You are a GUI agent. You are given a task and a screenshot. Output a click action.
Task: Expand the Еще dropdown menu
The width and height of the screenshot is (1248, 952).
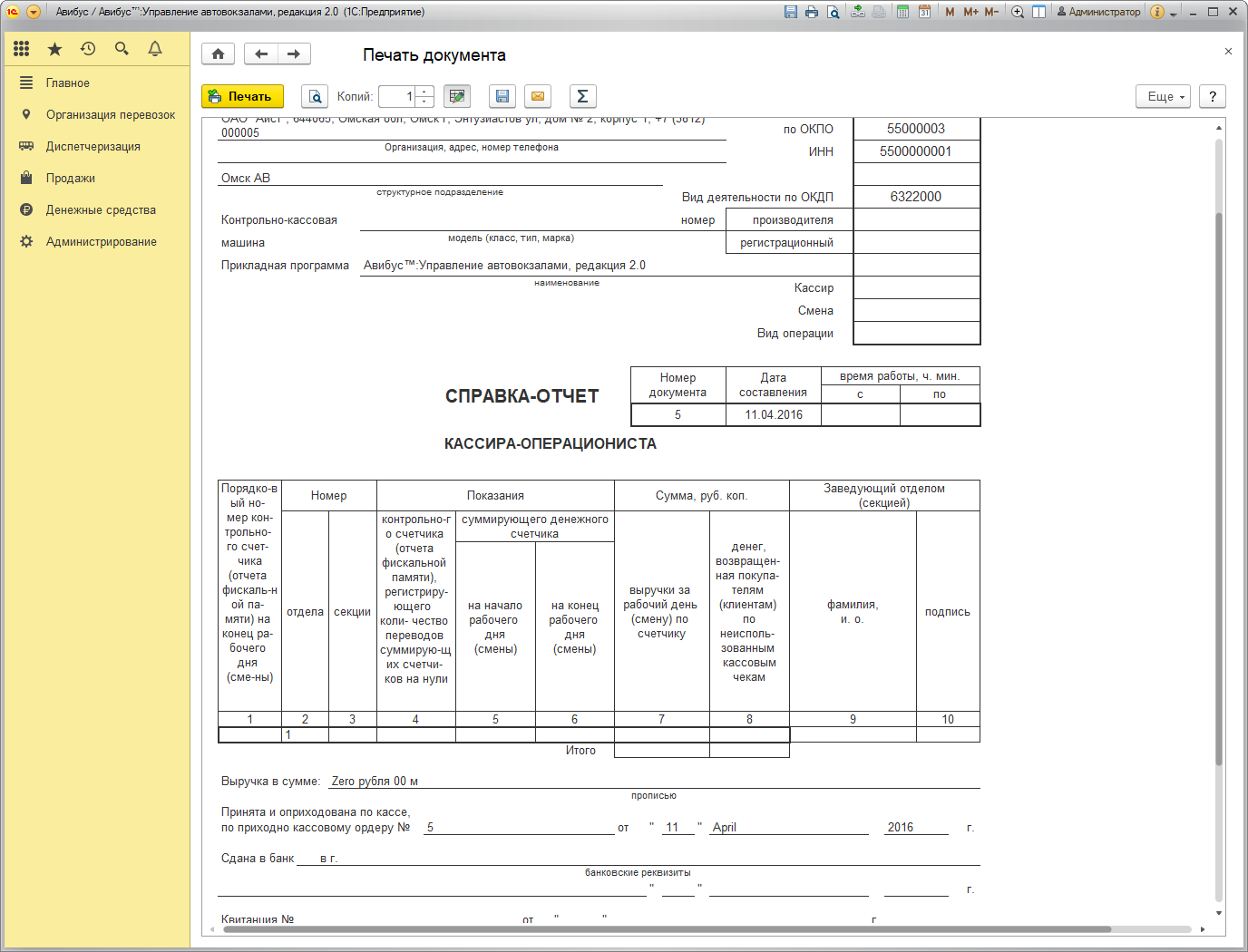(1163, 96)
